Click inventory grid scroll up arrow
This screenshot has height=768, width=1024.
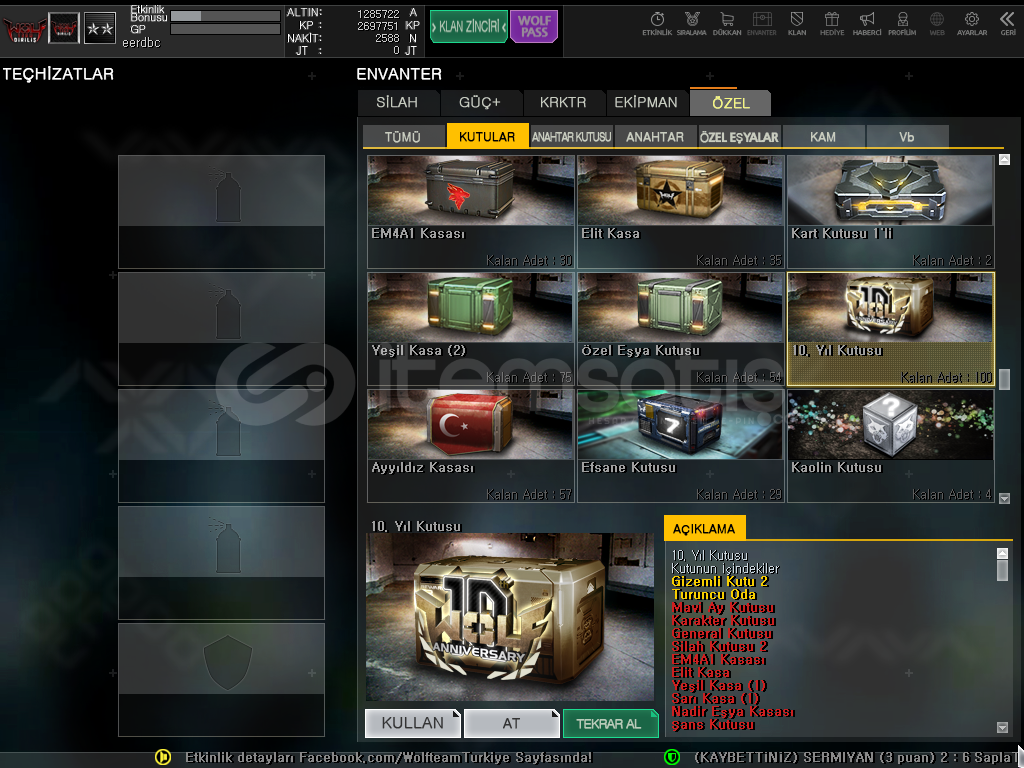click(x=1004, y=159)
